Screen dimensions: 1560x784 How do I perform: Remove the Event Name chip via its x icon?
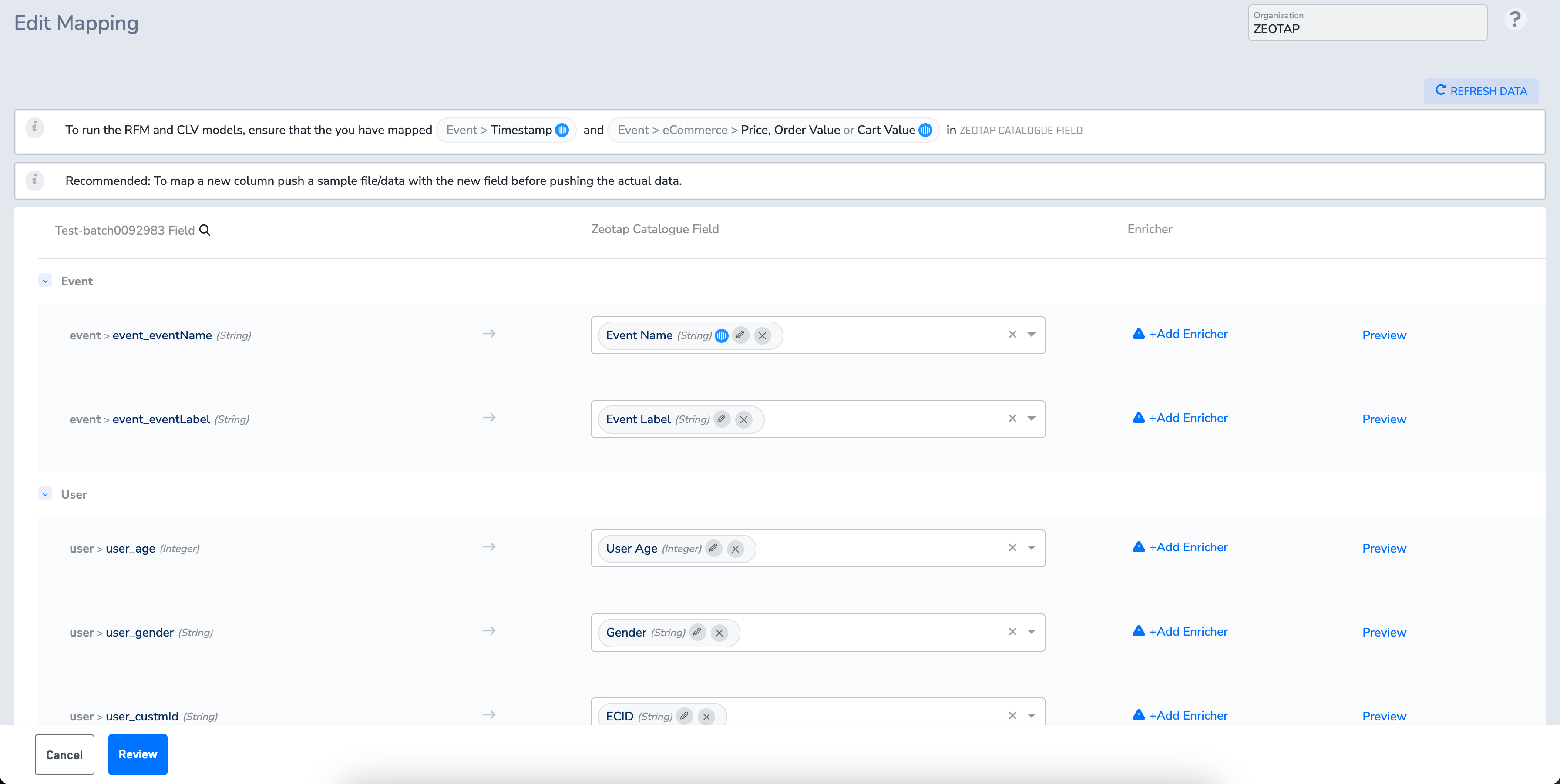(763, 335)
